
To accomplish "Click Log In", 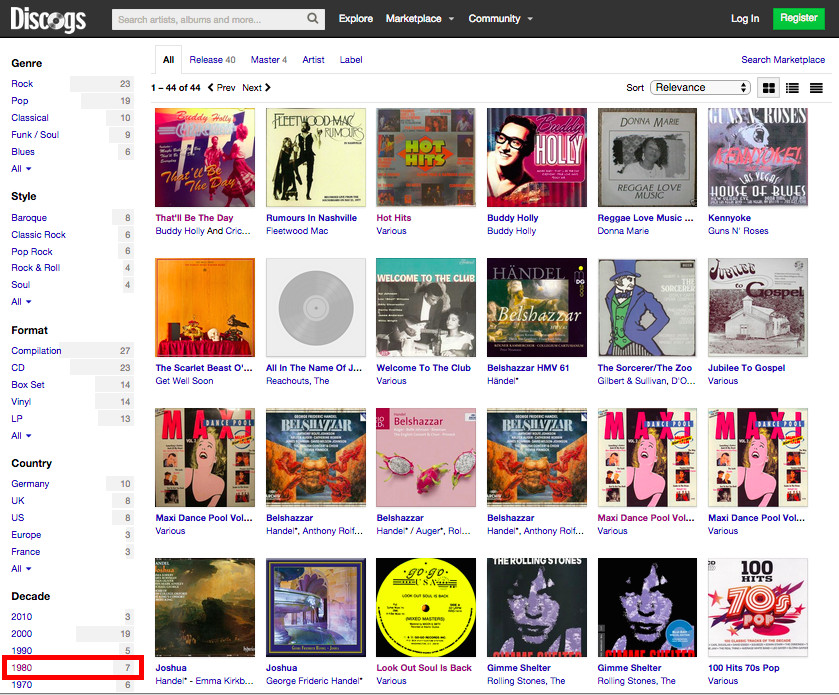I will pyautogui.click(x=745, y=19).
